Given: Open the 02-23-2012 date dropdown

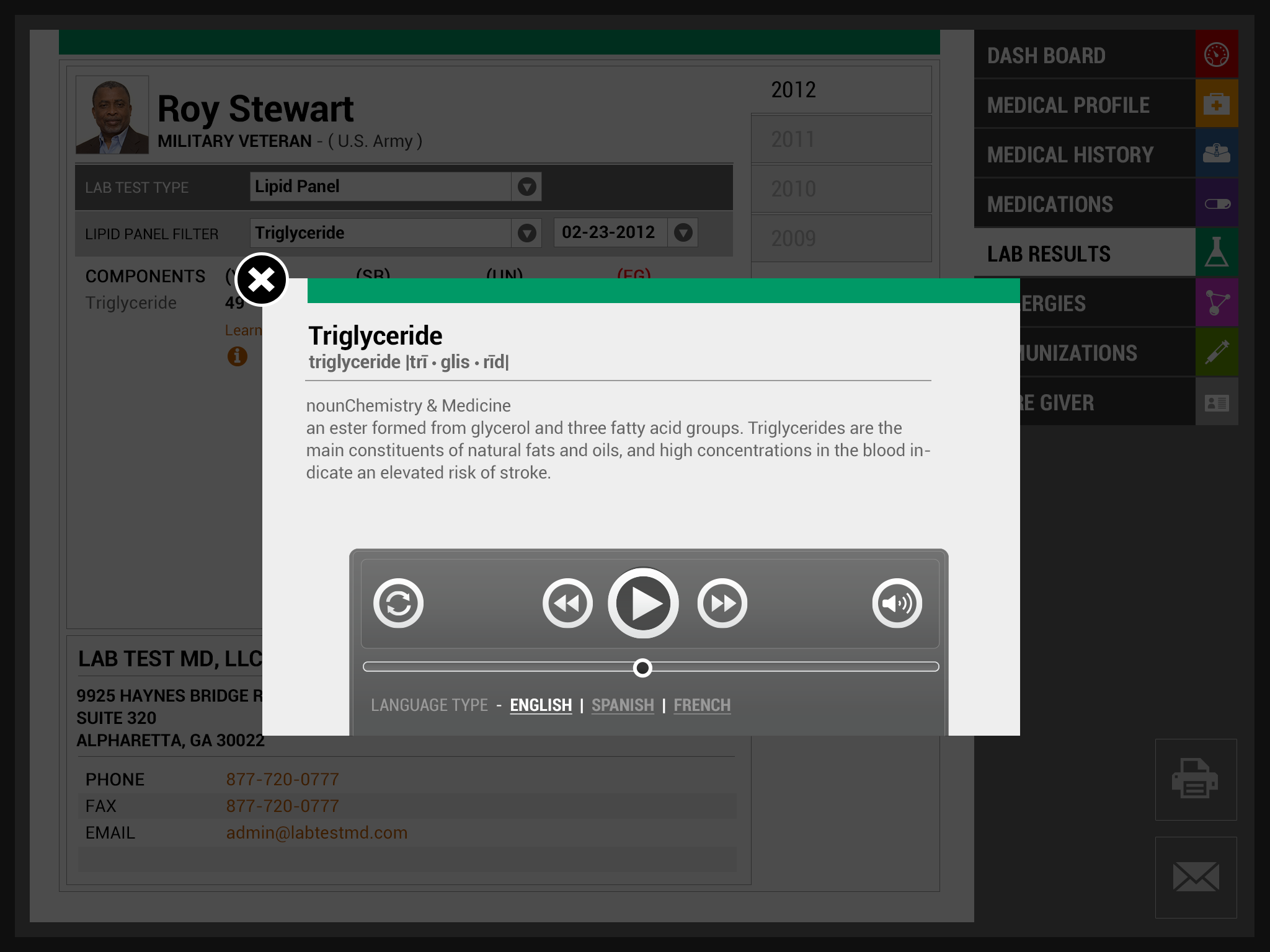Looking at the screenshot, I should click(683, 233).
